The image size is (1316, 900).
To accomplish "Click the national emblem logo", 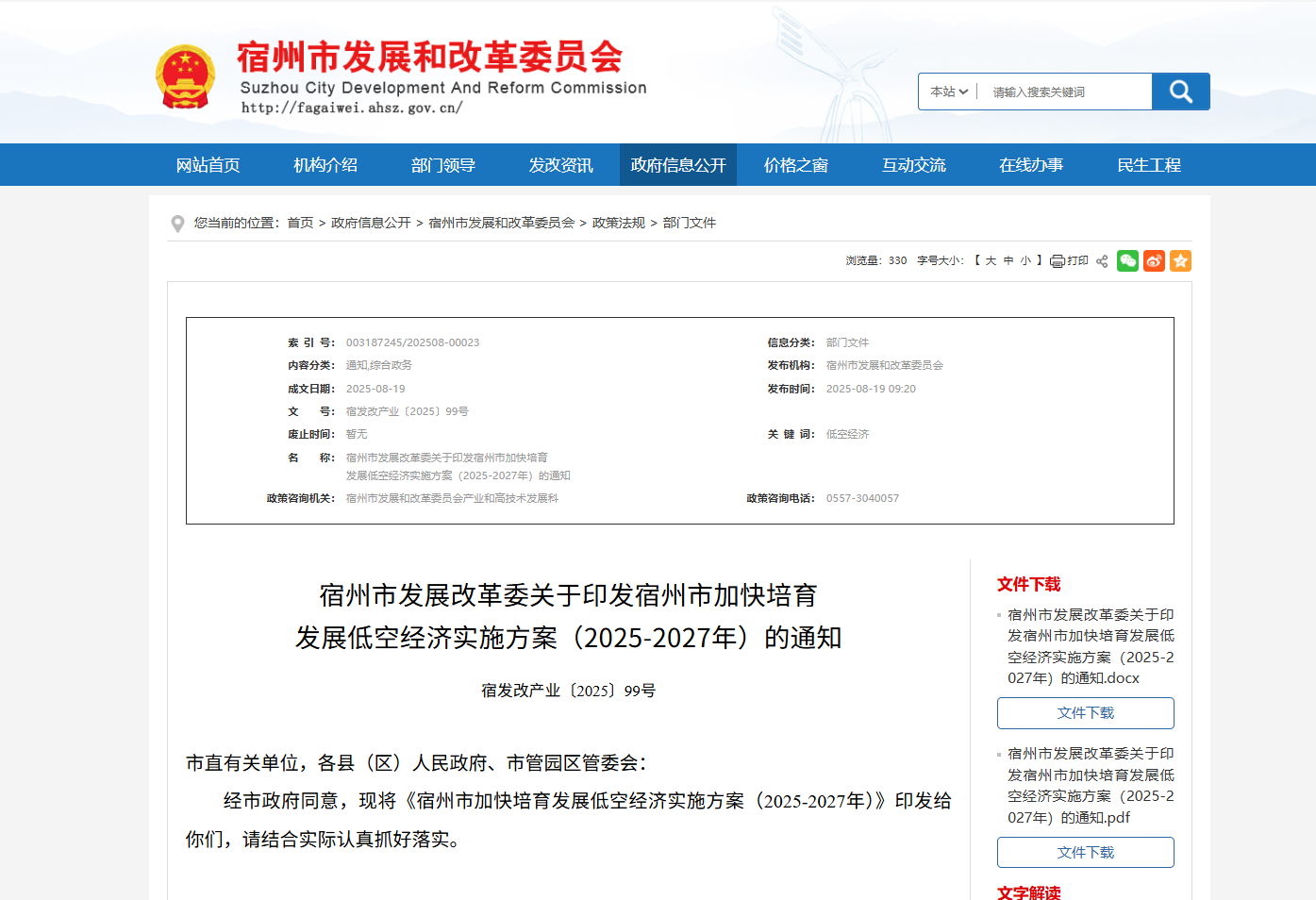I will (186, 76).
